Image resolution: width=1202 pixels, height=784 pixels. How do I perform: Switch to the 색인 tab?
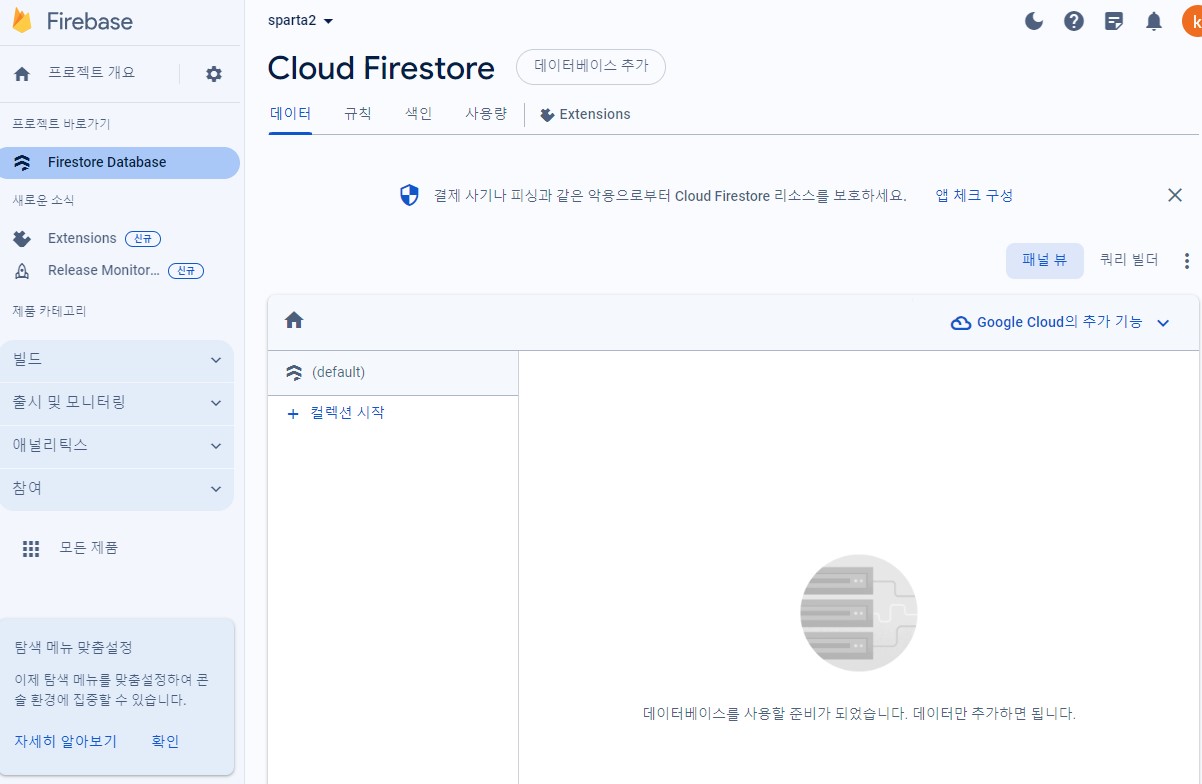click(x=419, y=114)
